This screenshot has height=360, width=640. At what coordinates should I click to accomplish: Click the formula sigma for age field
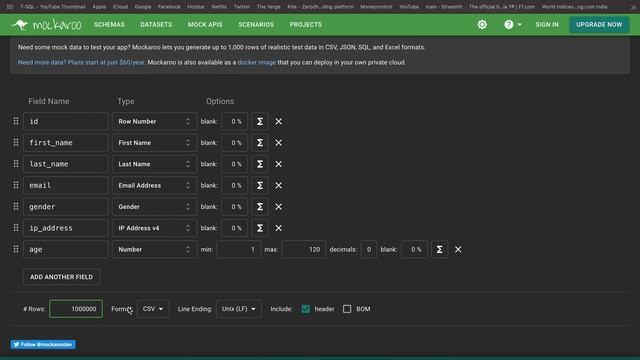439,249
